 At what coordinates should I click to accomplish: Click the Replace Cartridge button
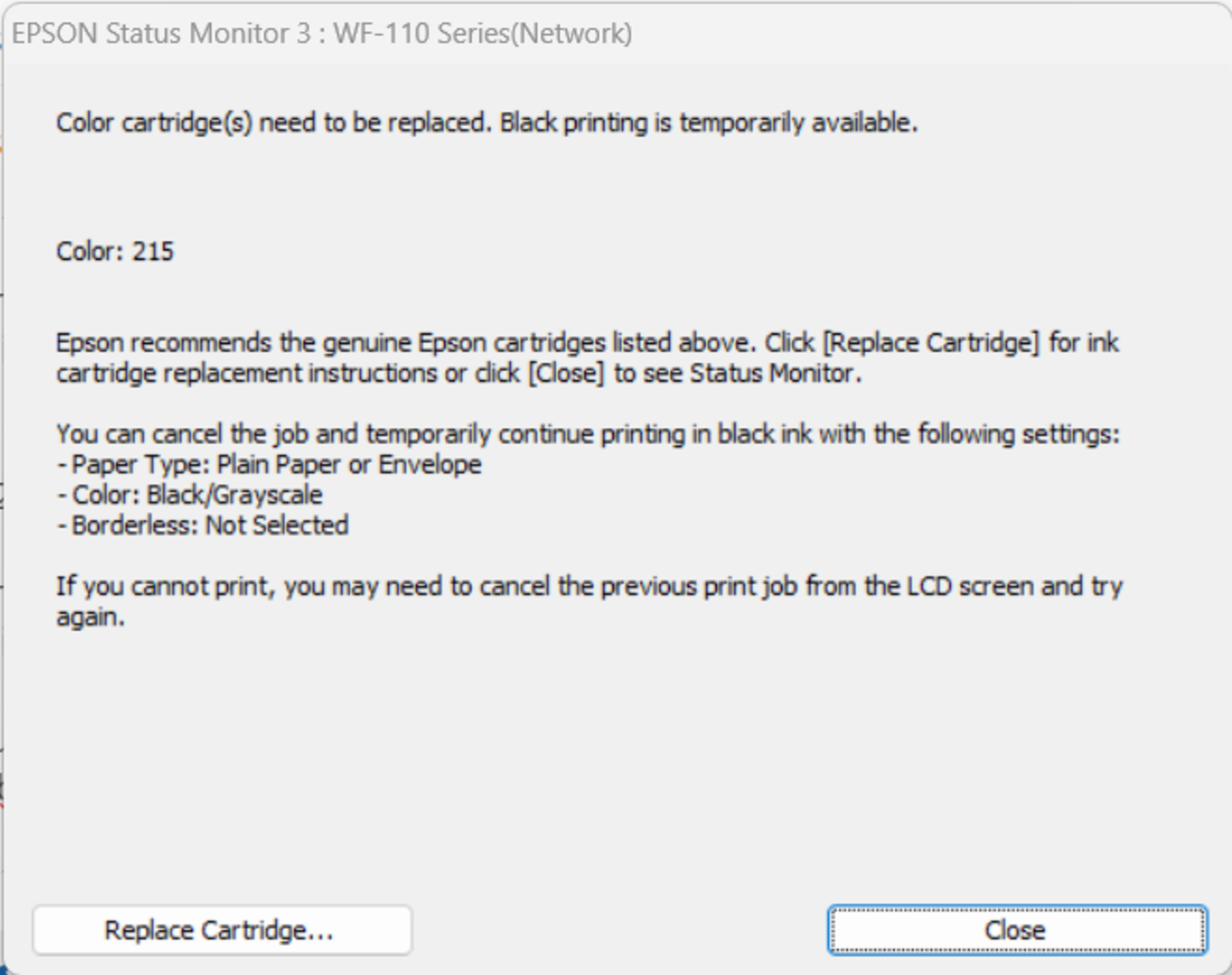coord(221,930)
